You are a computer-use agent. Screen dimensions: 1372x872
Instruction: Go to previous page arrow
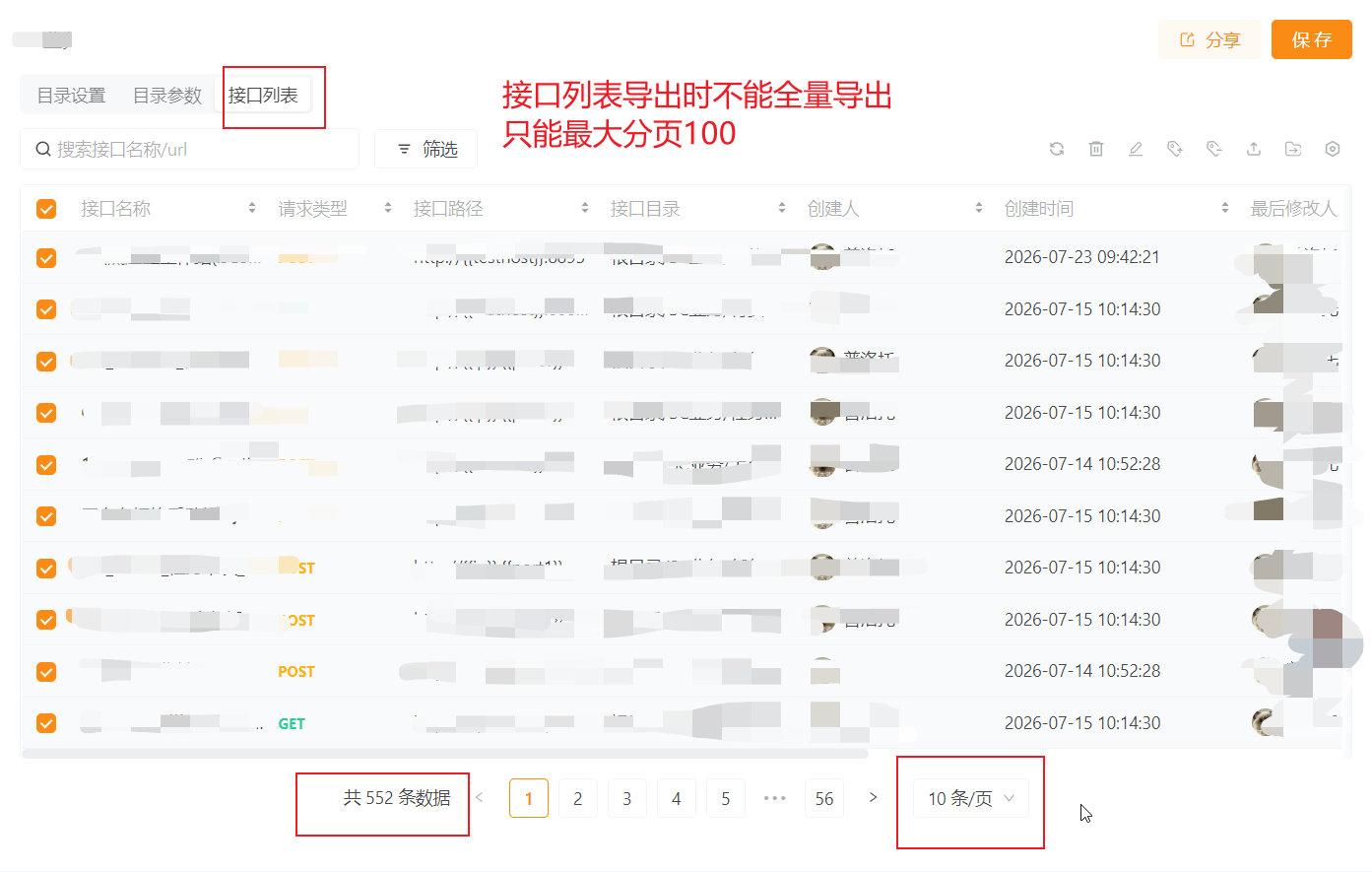[480, 797]
